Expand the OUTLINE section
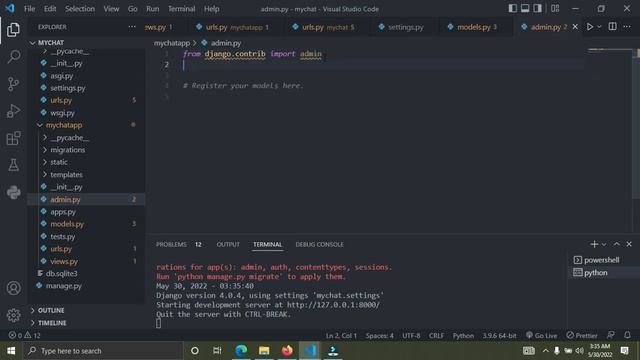Image resolution: width=640 pixels, height=360 pixels. point(87,310)
